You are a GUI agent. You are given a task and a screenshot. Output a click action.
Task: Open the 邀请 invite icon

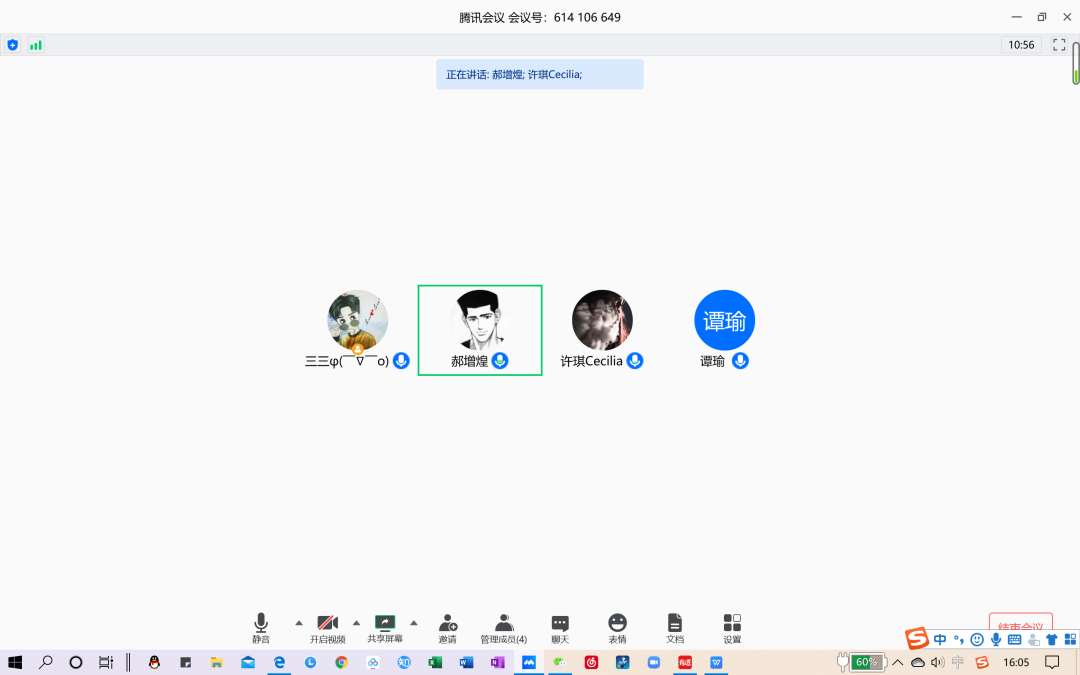pos(447,627)
